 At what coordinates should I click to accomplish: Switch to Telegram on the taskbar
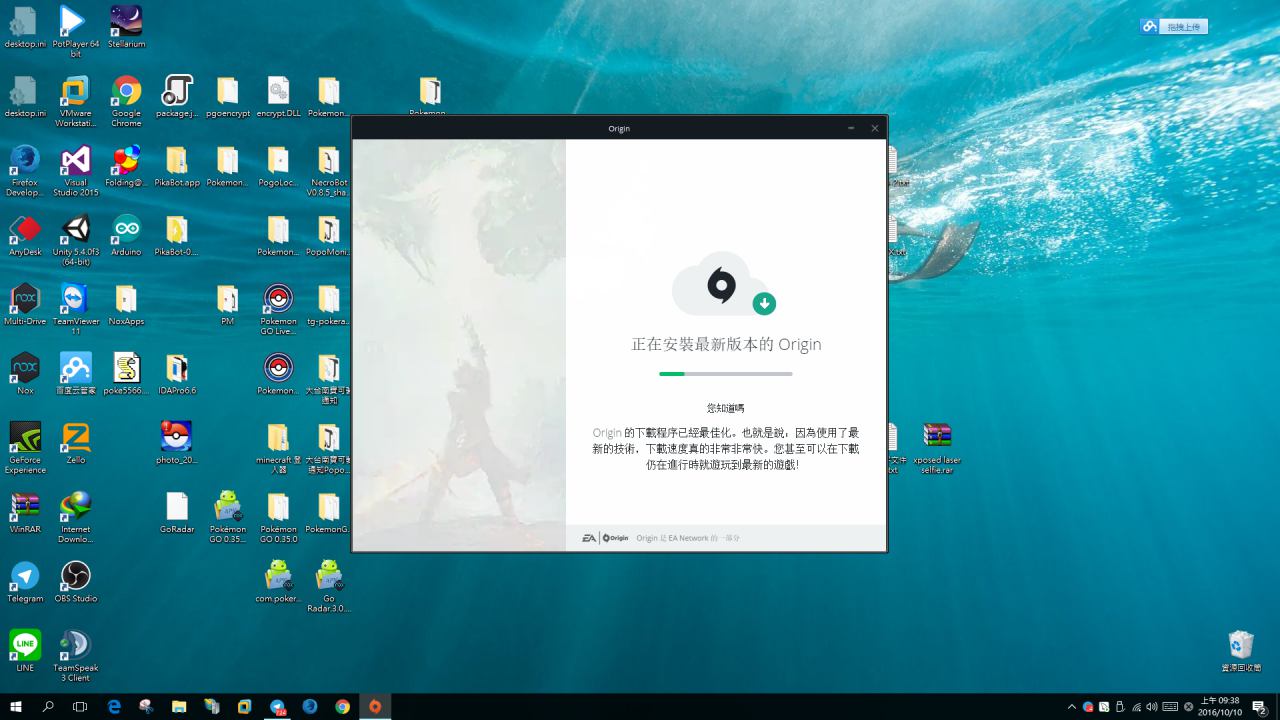coord(277,706)
